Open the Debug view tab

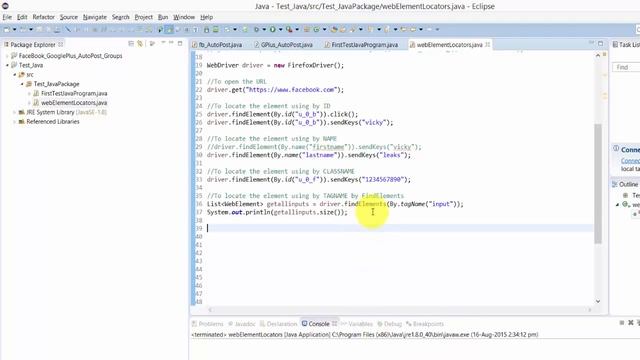(x=390, y=324)
